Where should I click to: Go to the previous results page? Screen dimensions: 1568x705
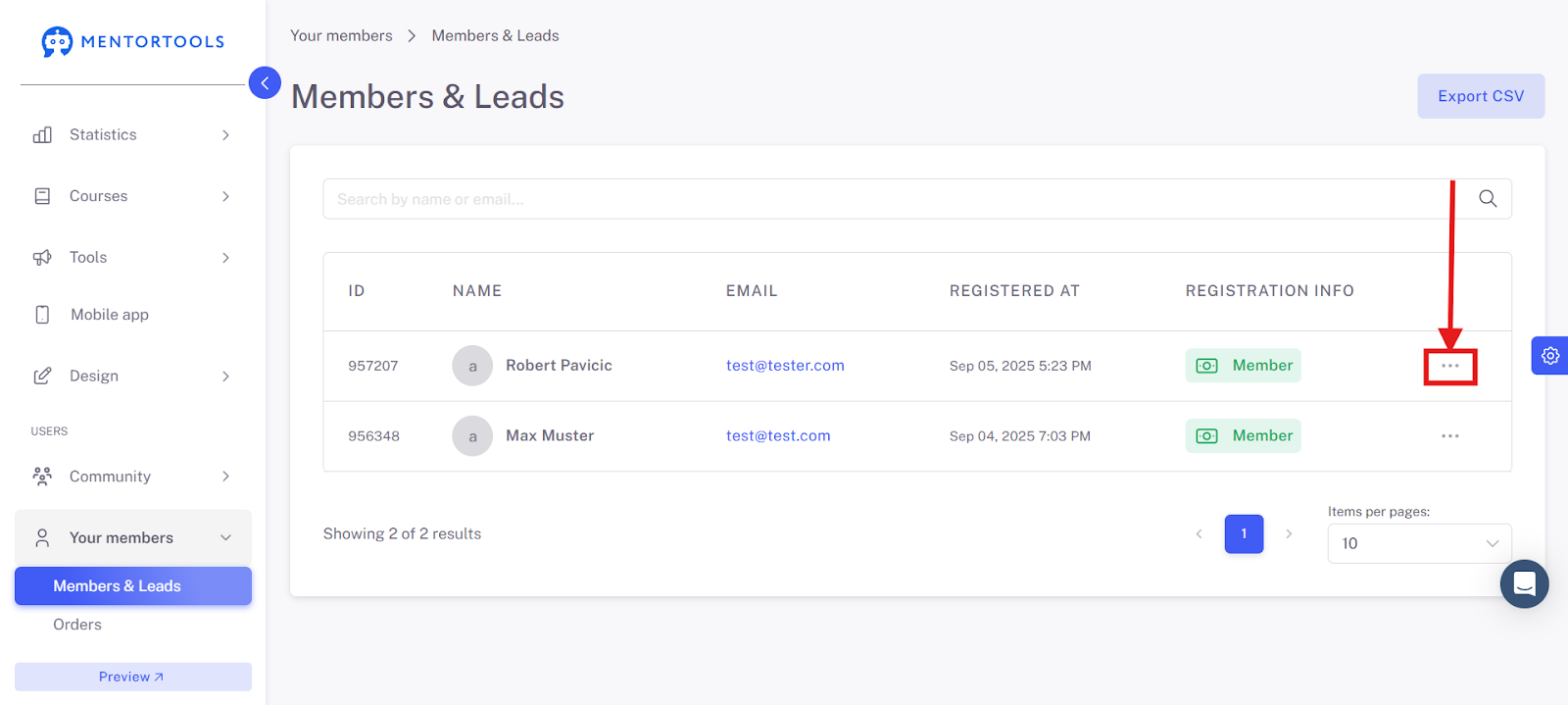[1199, 534]
